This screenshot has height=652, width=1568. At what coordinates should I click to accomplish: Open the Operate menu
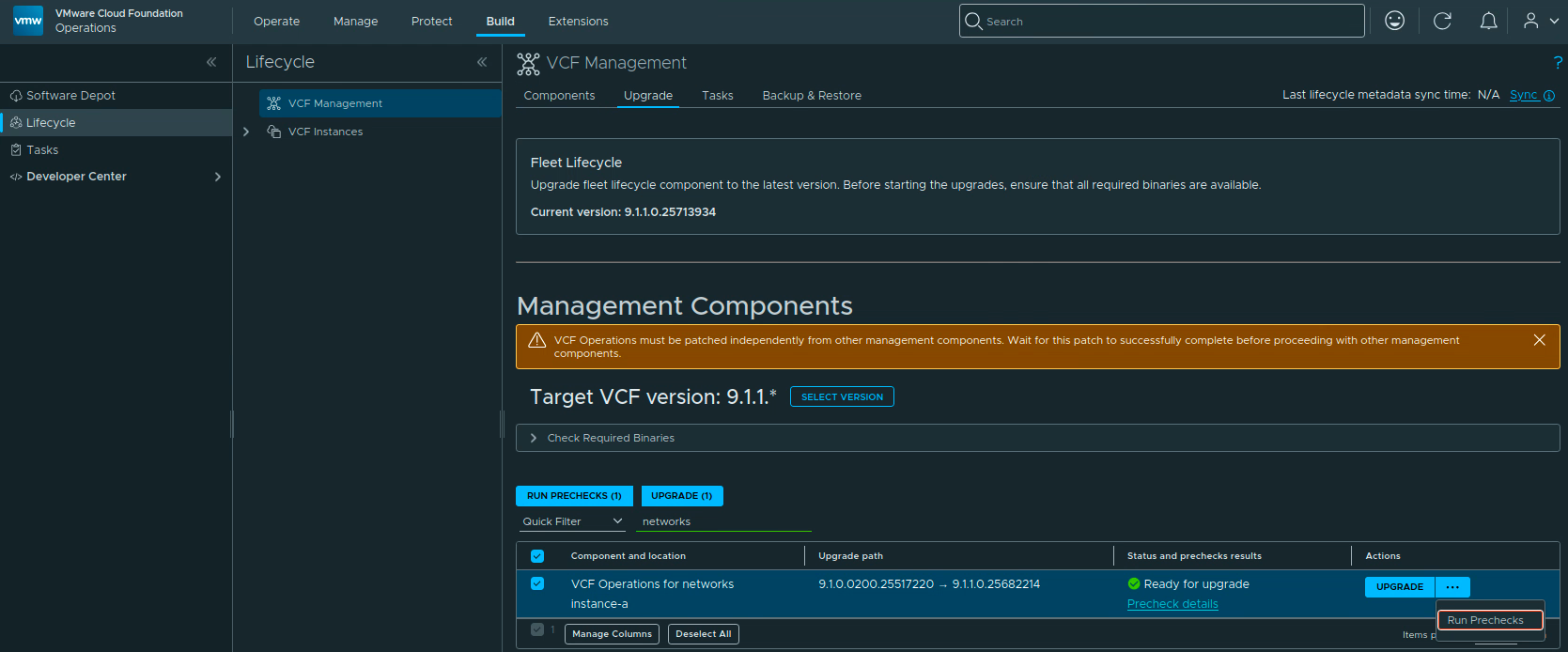click(x=277, y=21)
